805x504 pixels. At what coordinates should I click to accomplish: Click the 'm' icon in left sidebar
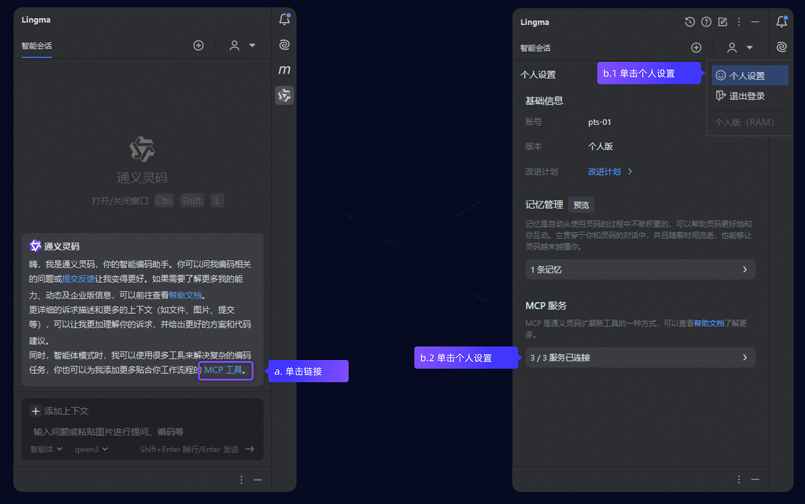coord(284,69)
